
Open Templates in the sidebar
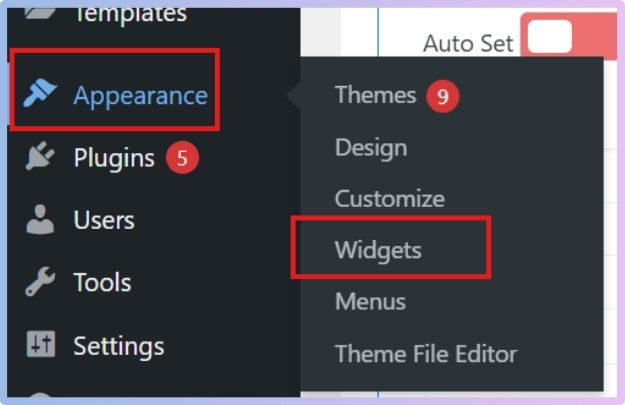130,14
